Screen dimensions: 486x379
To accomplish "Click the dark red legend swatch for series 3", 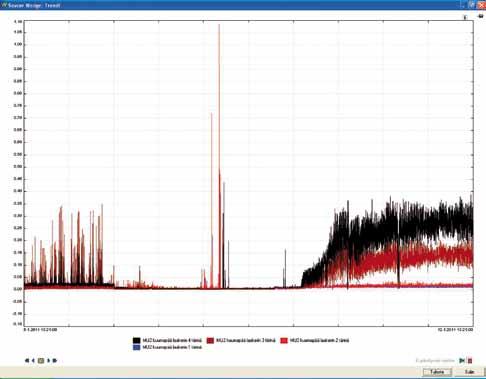I will click(x=210, y=340).
